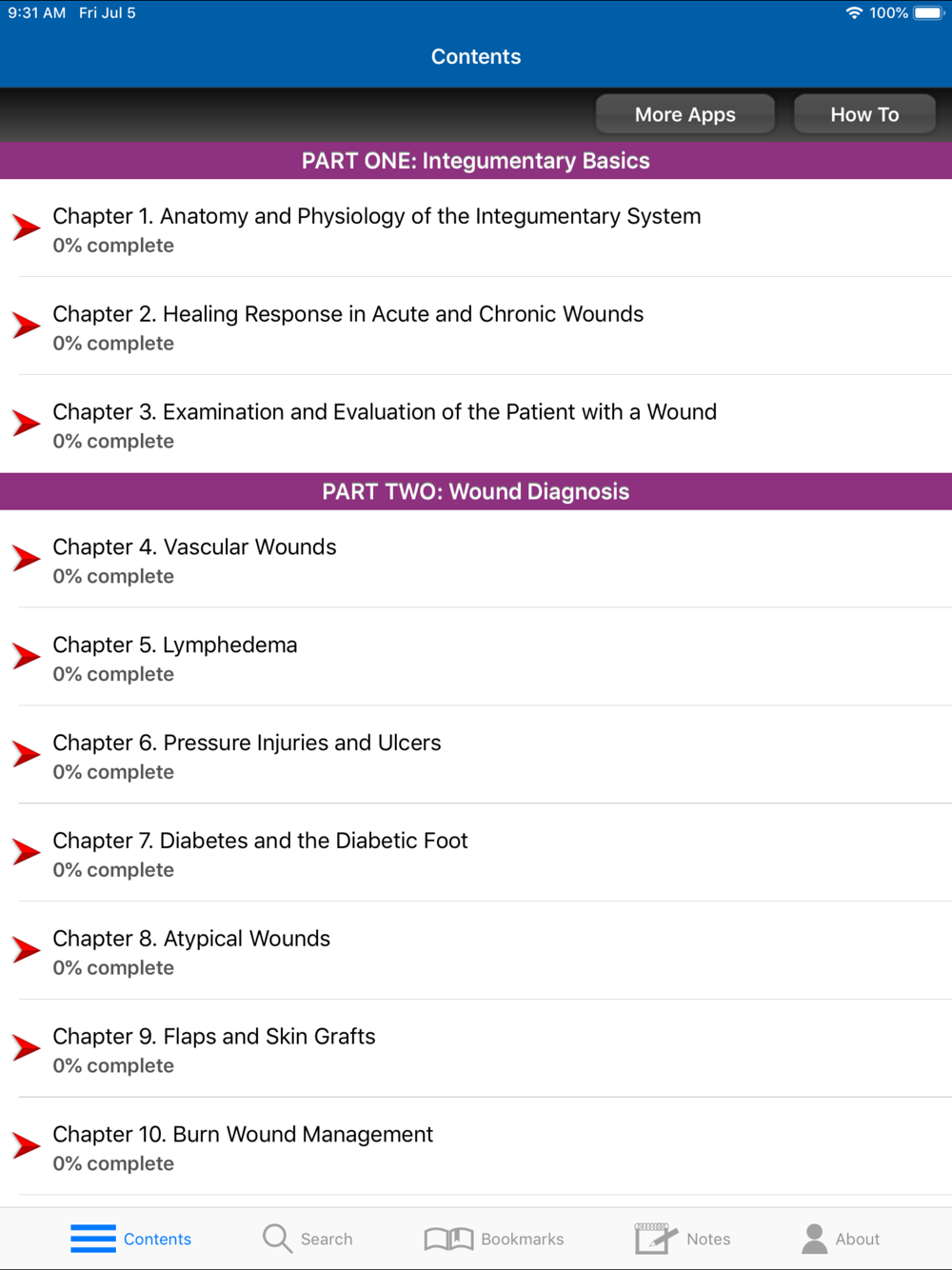
Task: Expand Chapter 10 Burn Wound red arrow
Action: pyautogui.click(x=26, y=1145)
